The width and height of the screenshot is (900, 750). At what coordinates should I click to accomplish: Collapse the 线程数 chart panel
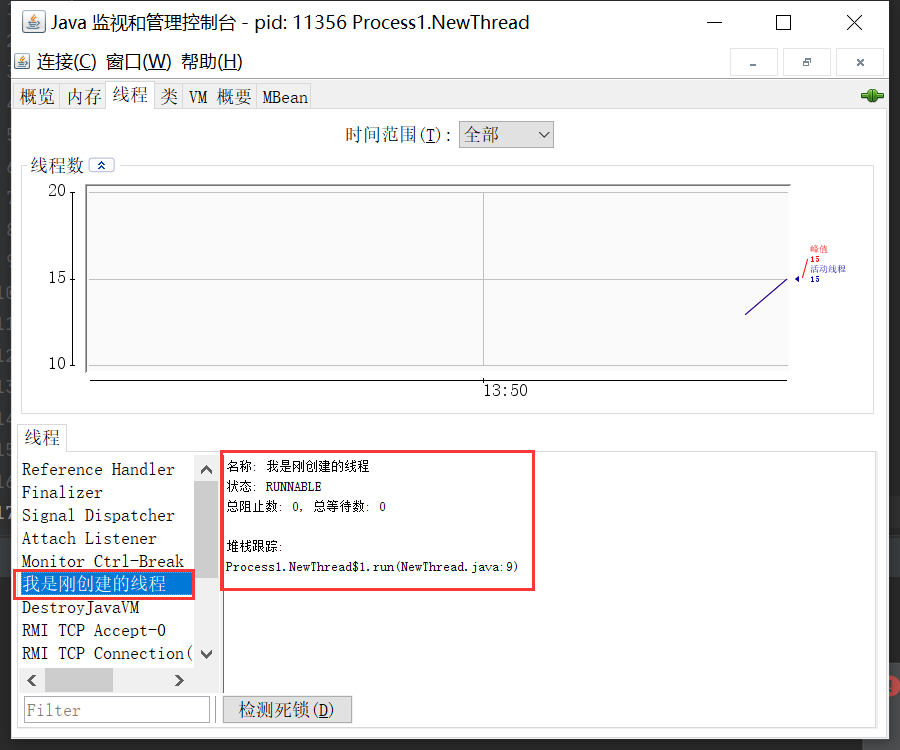coord(102,165)
